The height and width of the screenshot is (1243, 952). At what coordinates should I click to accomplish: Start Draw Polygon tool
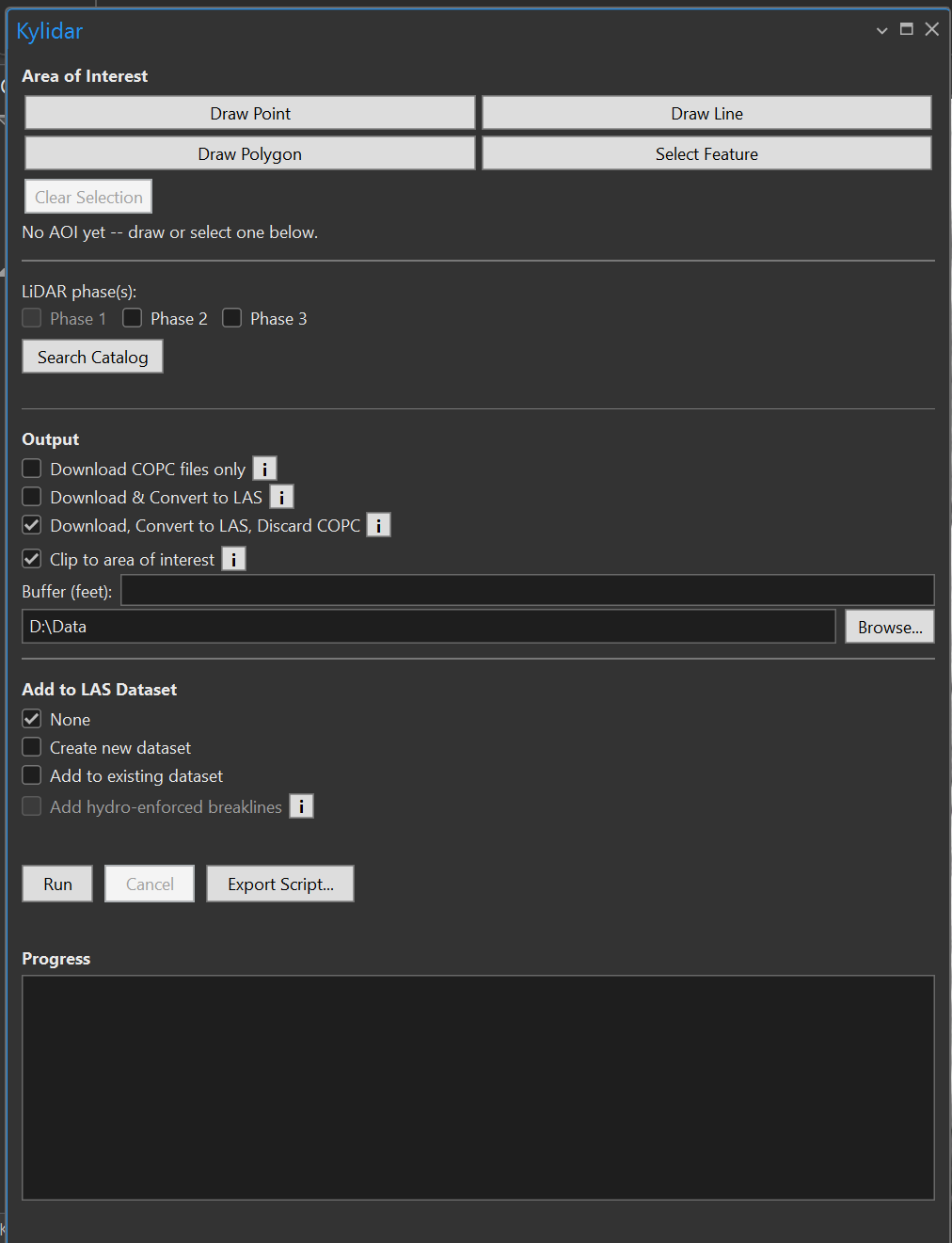click(x=250, y=153)
